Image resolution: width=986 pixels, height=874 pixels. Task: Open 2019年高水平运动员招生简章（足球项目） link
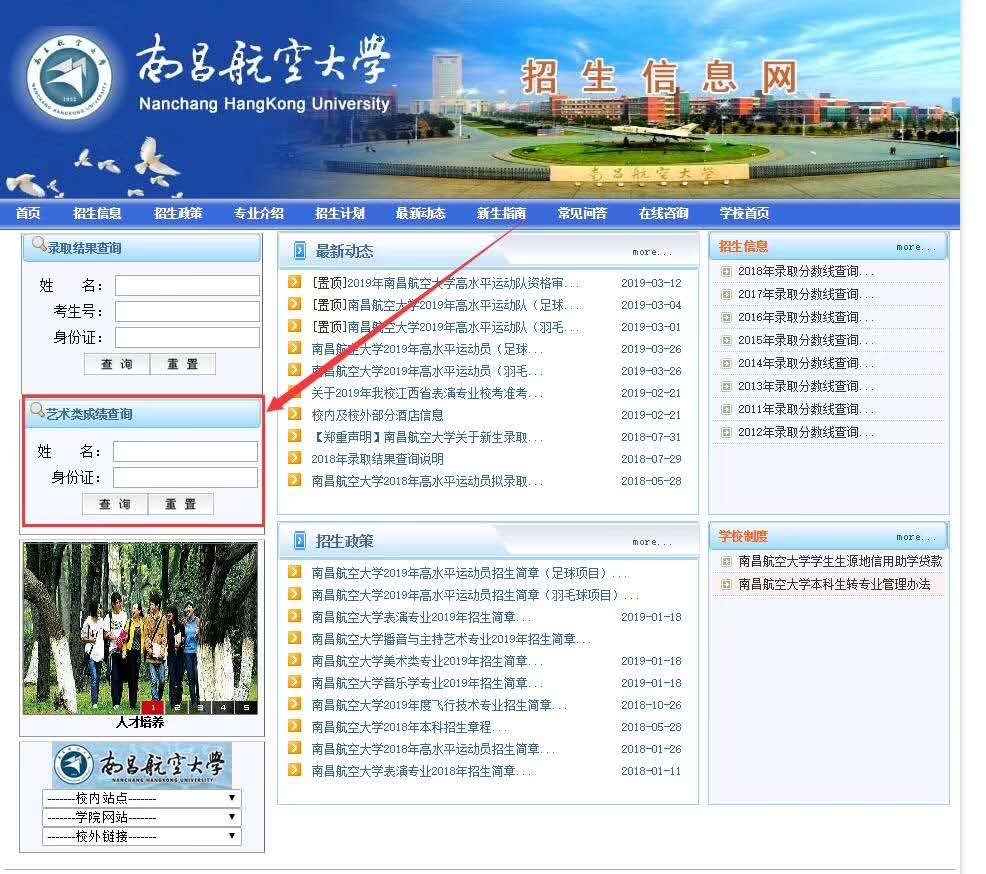[x=470, y=573]
